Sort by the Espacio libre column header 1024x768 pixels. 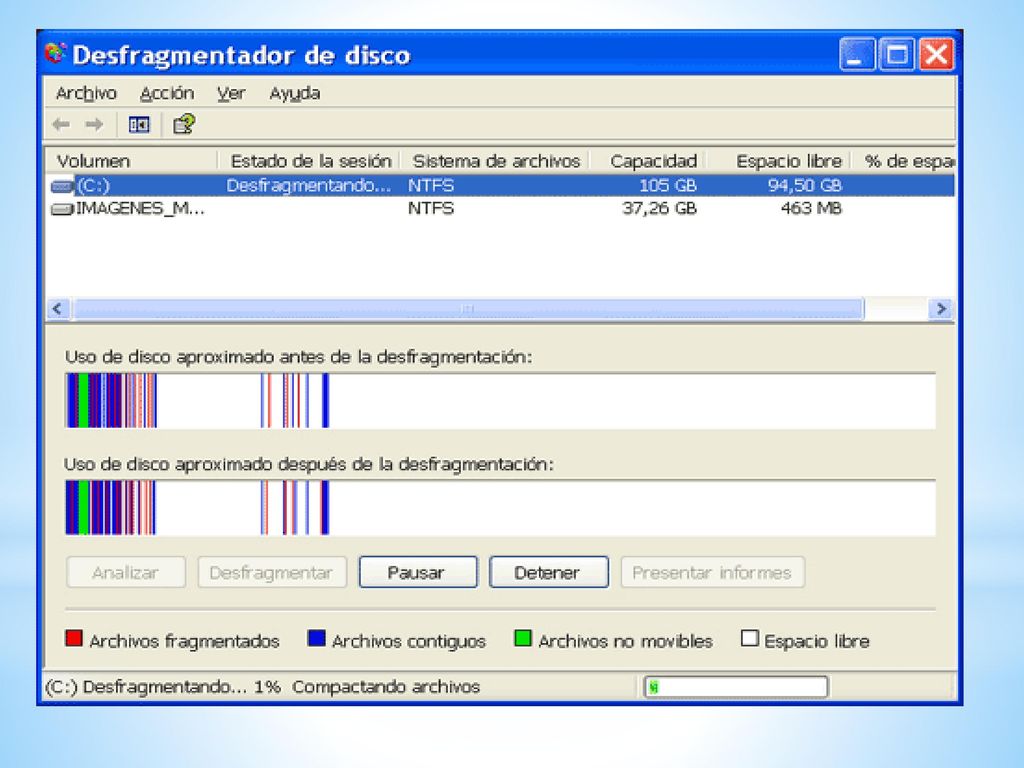(x=780, y=161)
